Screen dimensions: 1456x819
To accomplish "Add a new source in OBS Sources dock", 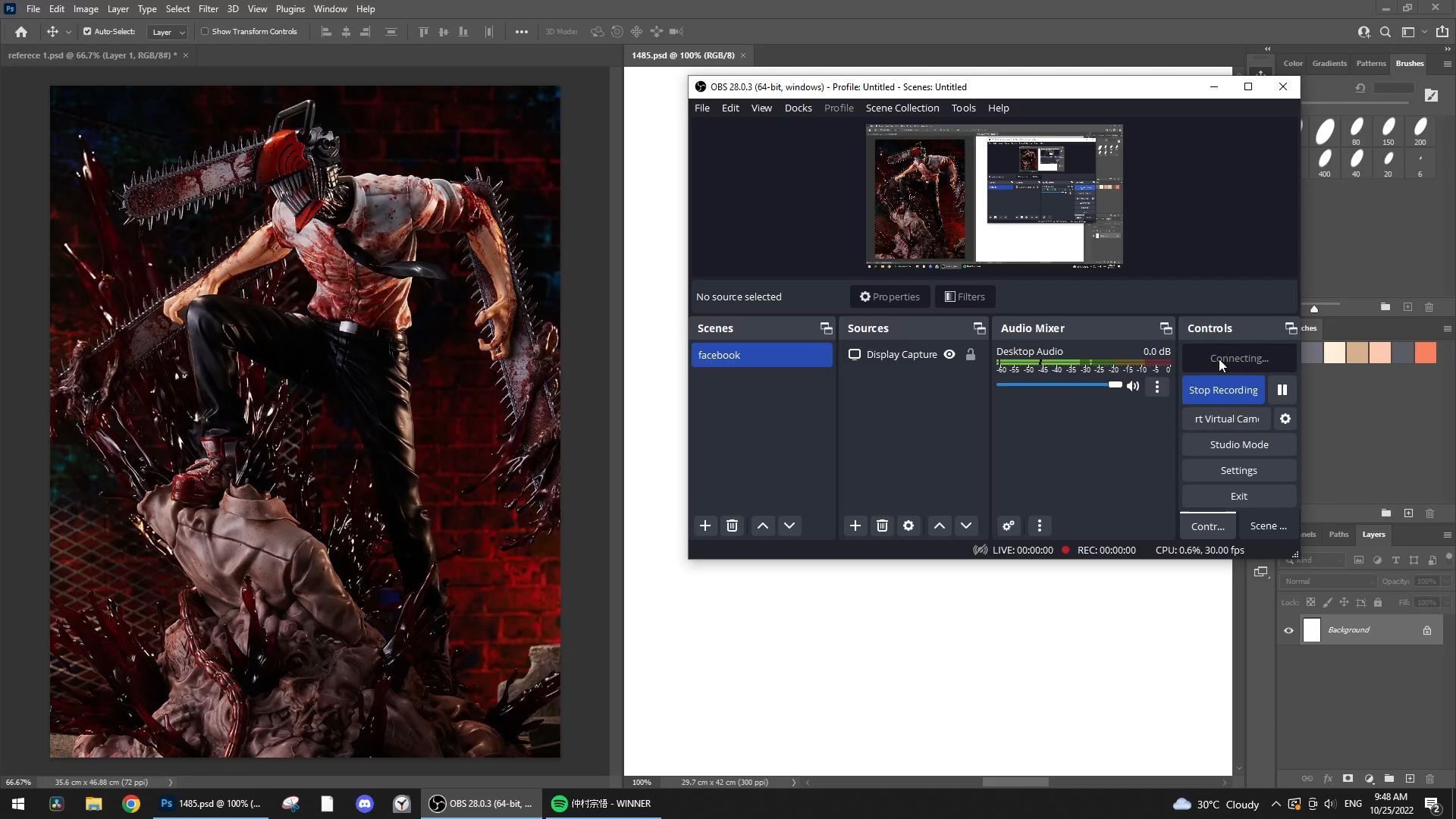I will click(855, 526).
